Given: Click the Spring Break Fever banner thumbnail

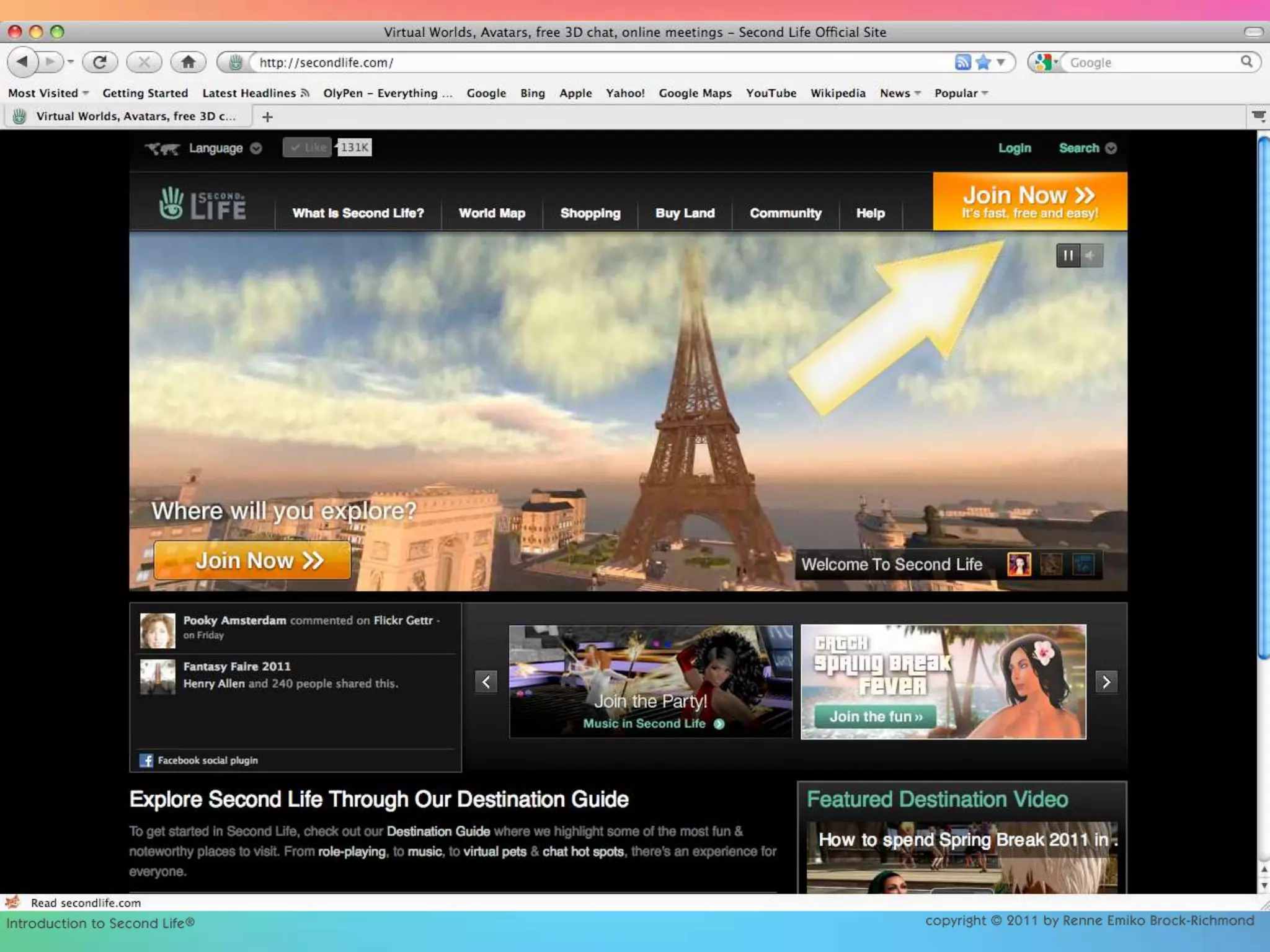Looking at the screenshot, I should [x=943, y=682].
